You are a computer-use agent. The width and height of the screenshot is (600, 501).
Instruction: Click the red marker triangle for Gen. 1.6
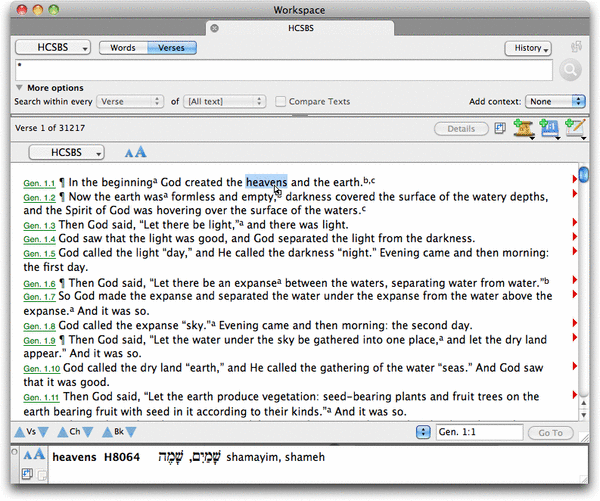click(574, 280)
